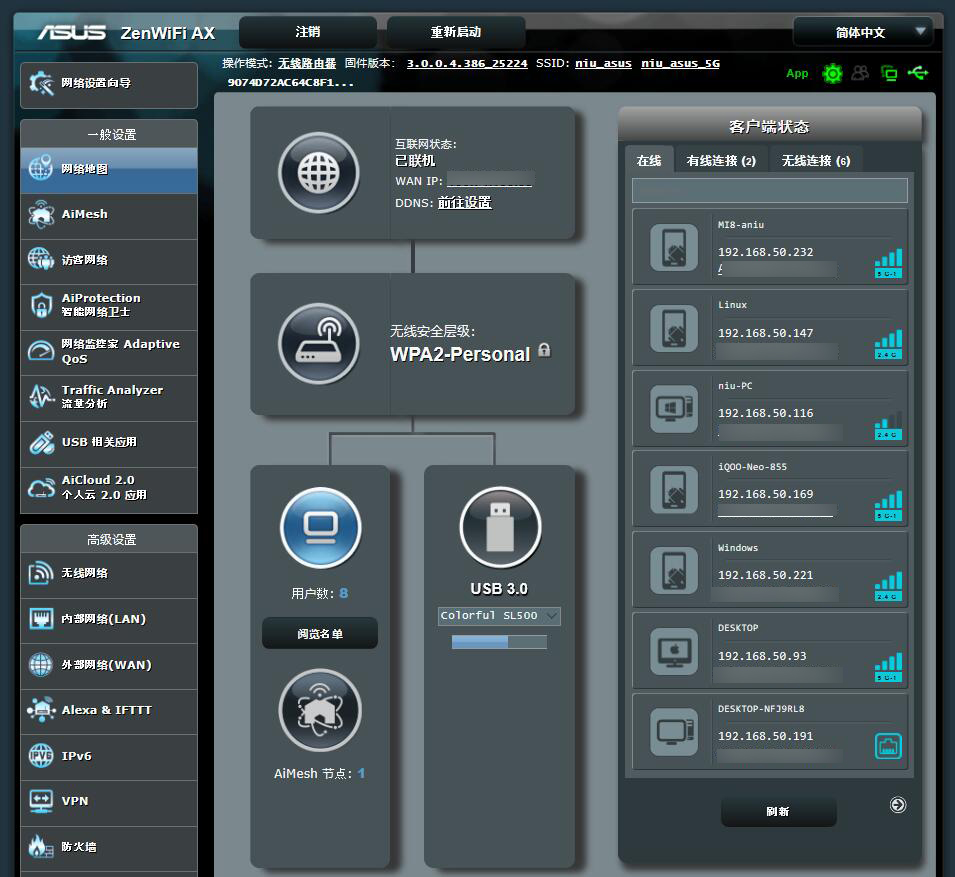Click the MI8-aniu device icon
This screenshot has height=877, width=955.
674,247
